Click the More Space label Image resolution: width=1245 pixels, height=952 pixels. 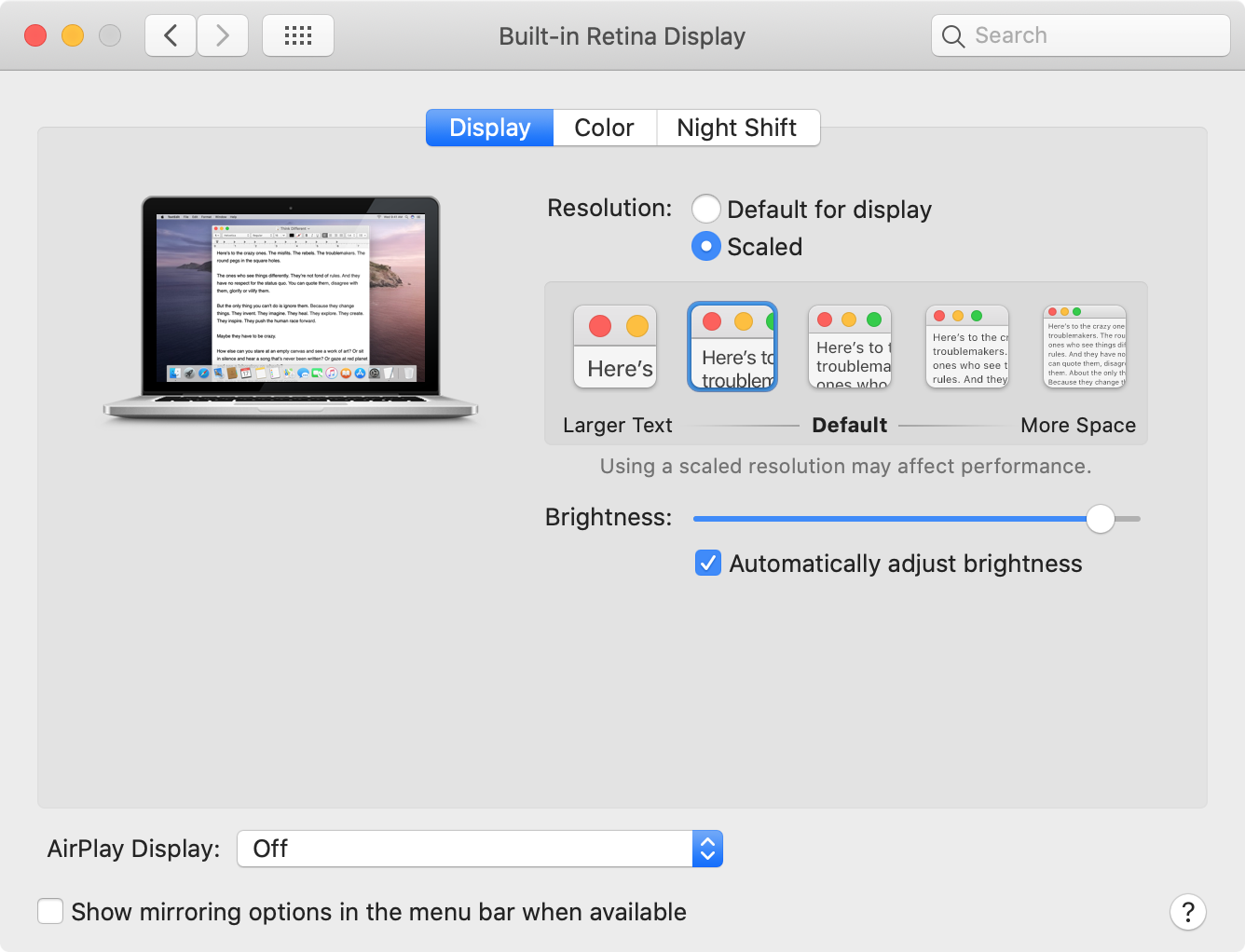coord(1078,425)
